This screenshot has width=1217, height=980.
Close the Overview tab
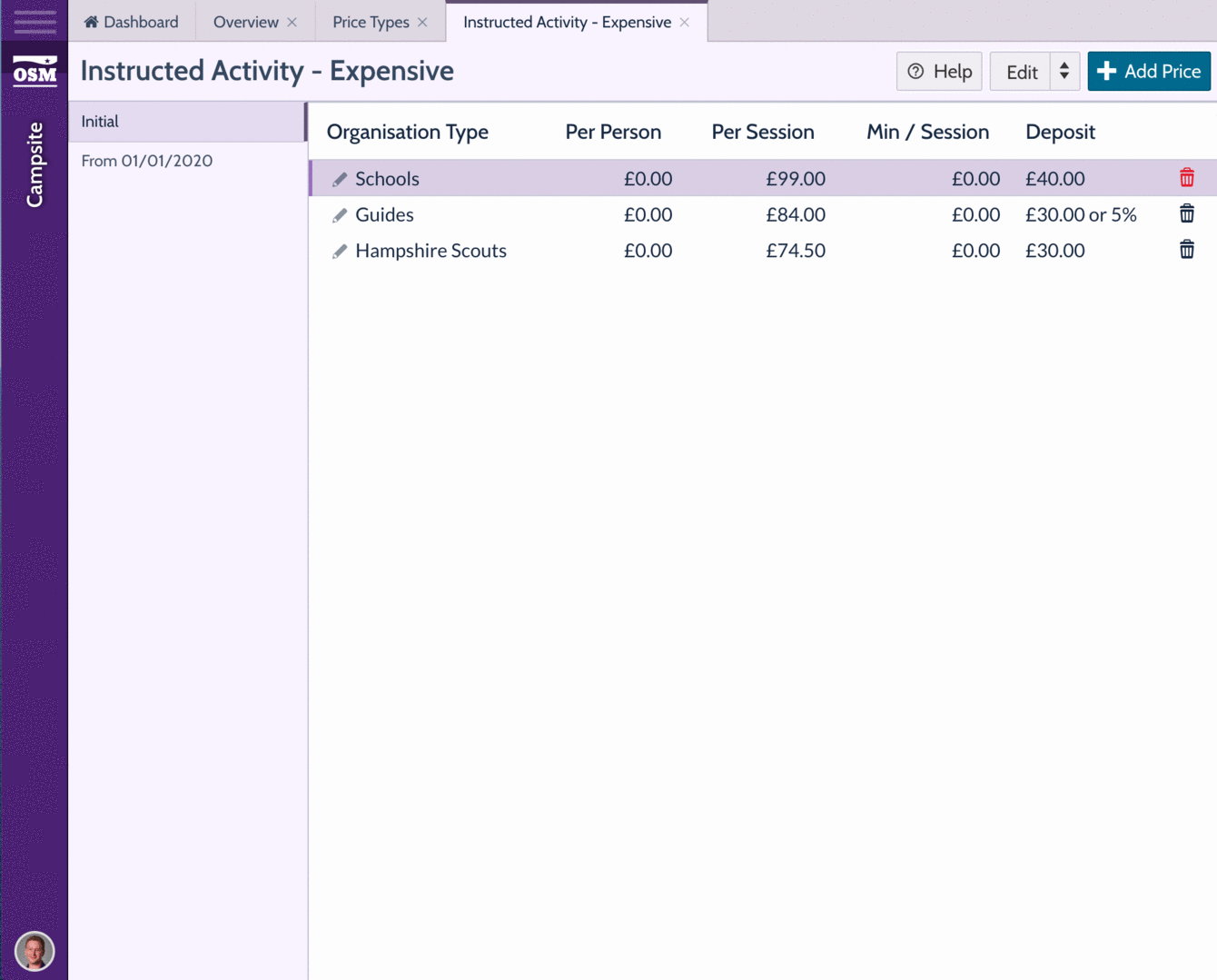[x=292, y=22]
